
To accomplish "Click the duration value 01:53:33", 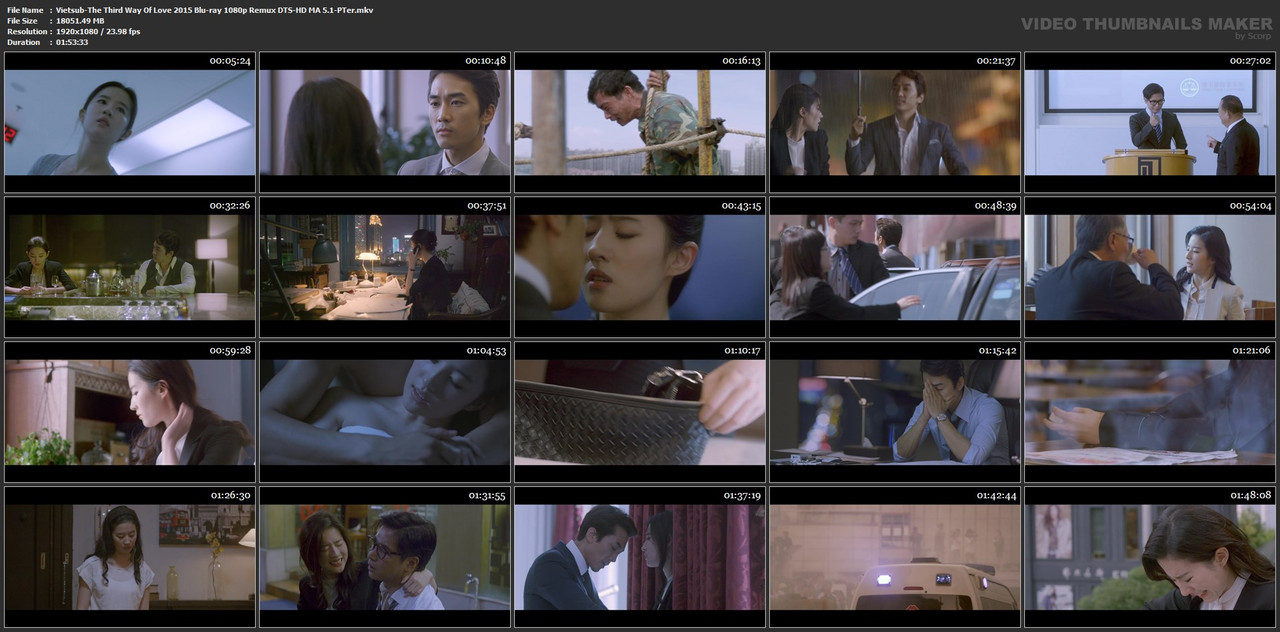I will (x=72, y=42).
